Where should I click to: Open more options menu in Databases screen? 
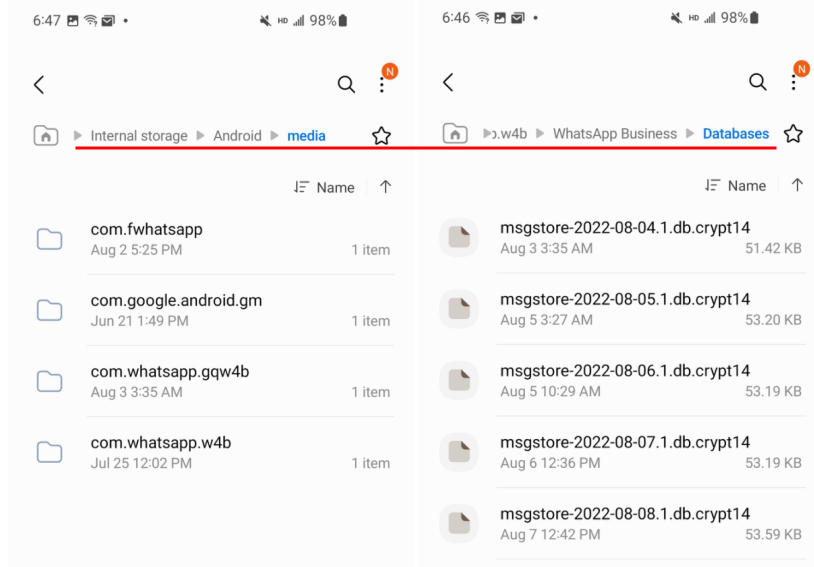point(794,82)
